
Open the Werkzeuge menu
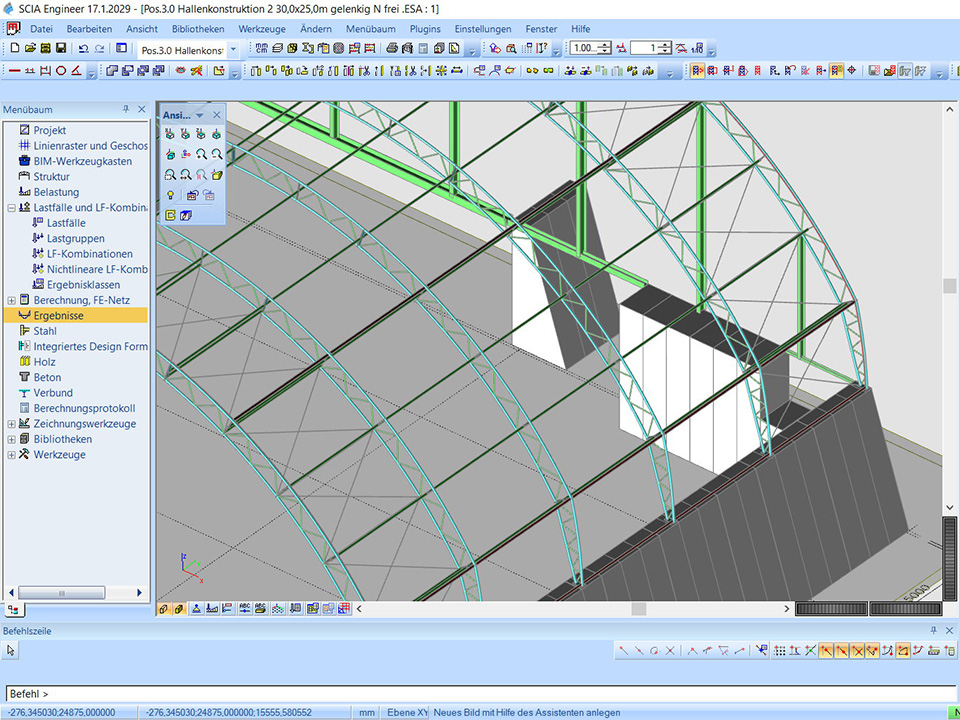coord(262,29)
